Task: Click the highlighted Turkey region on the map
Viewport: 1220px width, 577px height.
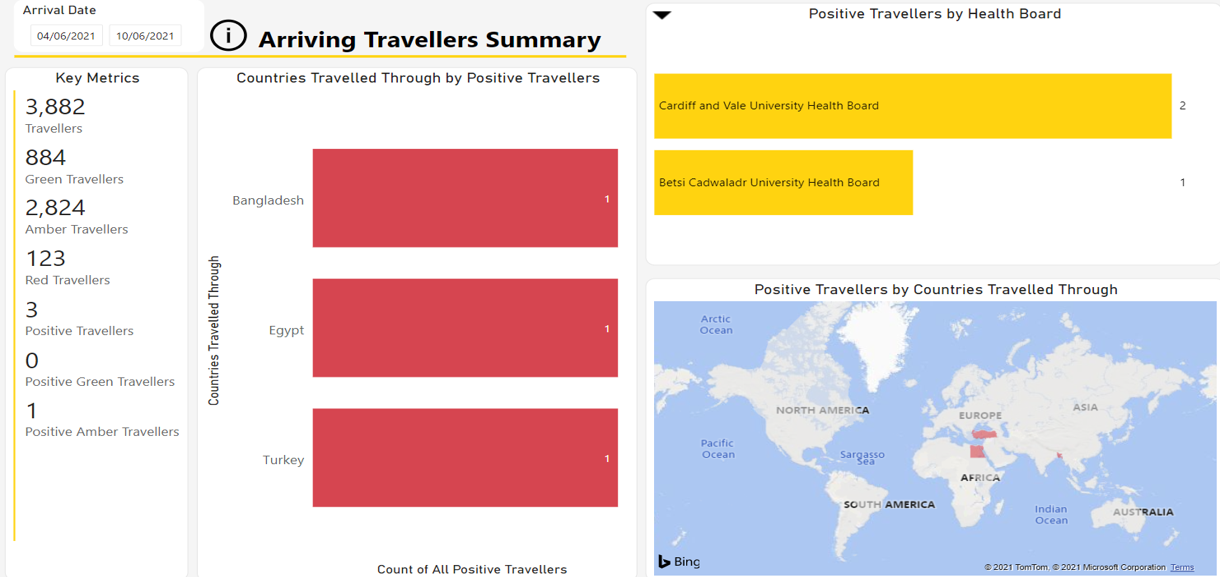Action: click(985, 435)
